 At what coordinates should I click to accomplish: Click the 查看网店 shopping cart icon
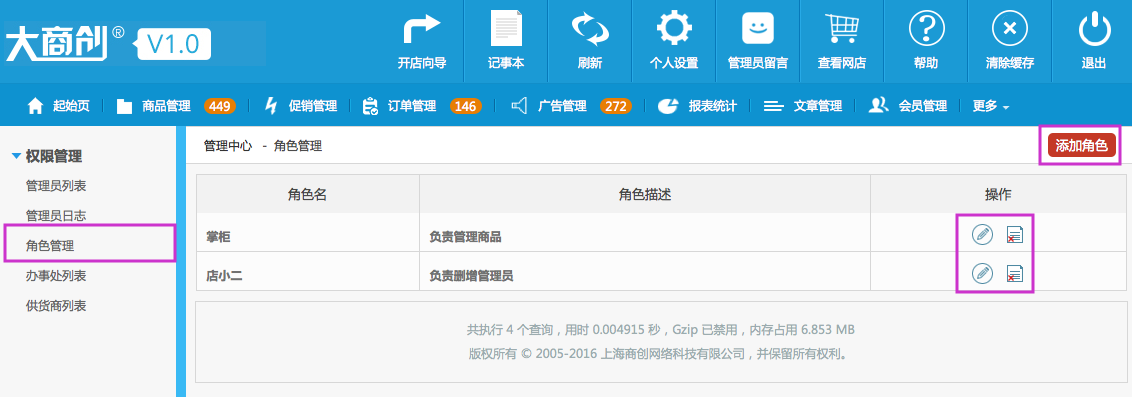(842, 30)
